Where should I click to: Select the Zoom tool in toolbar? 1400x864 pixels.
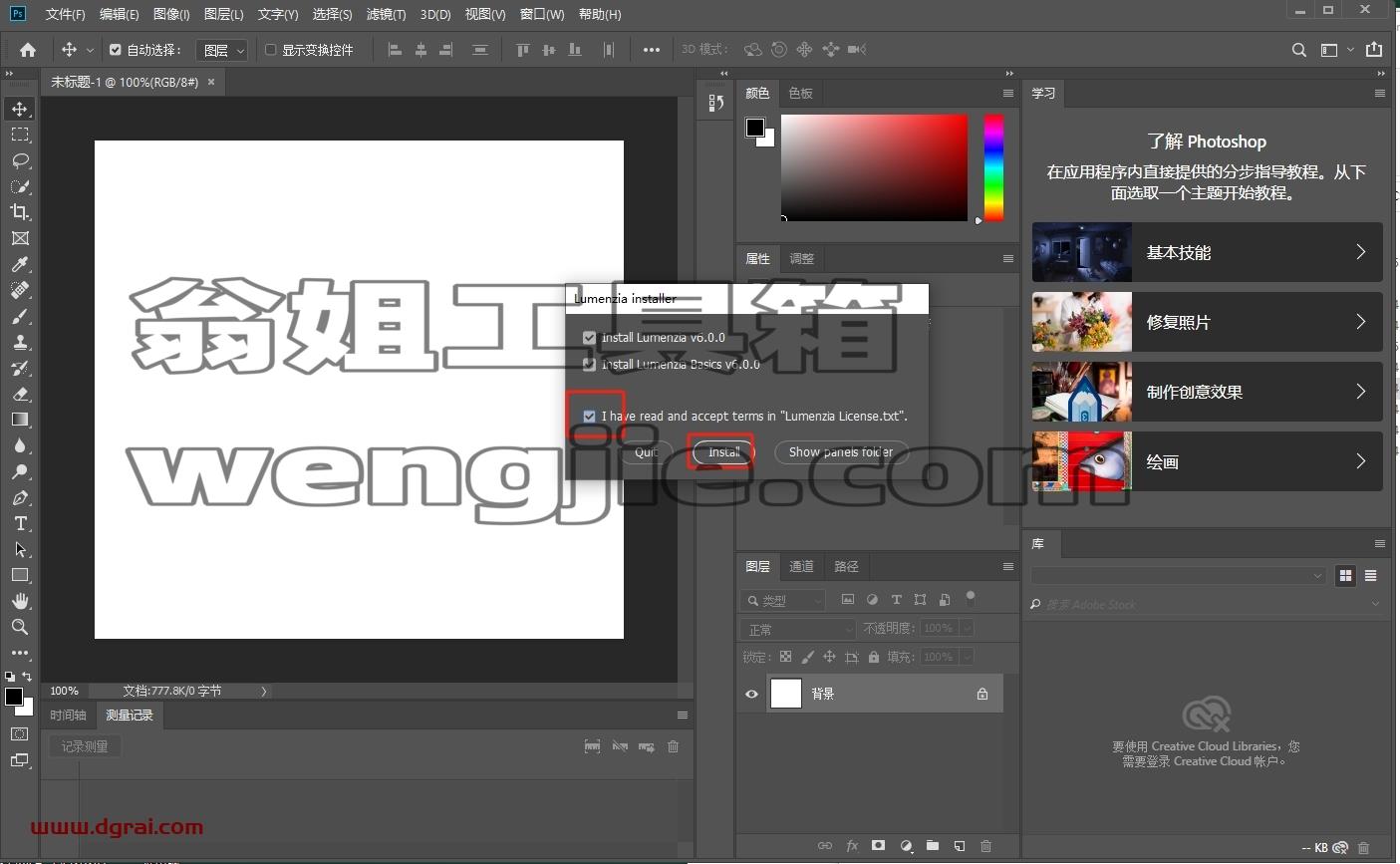pos(20,627)
